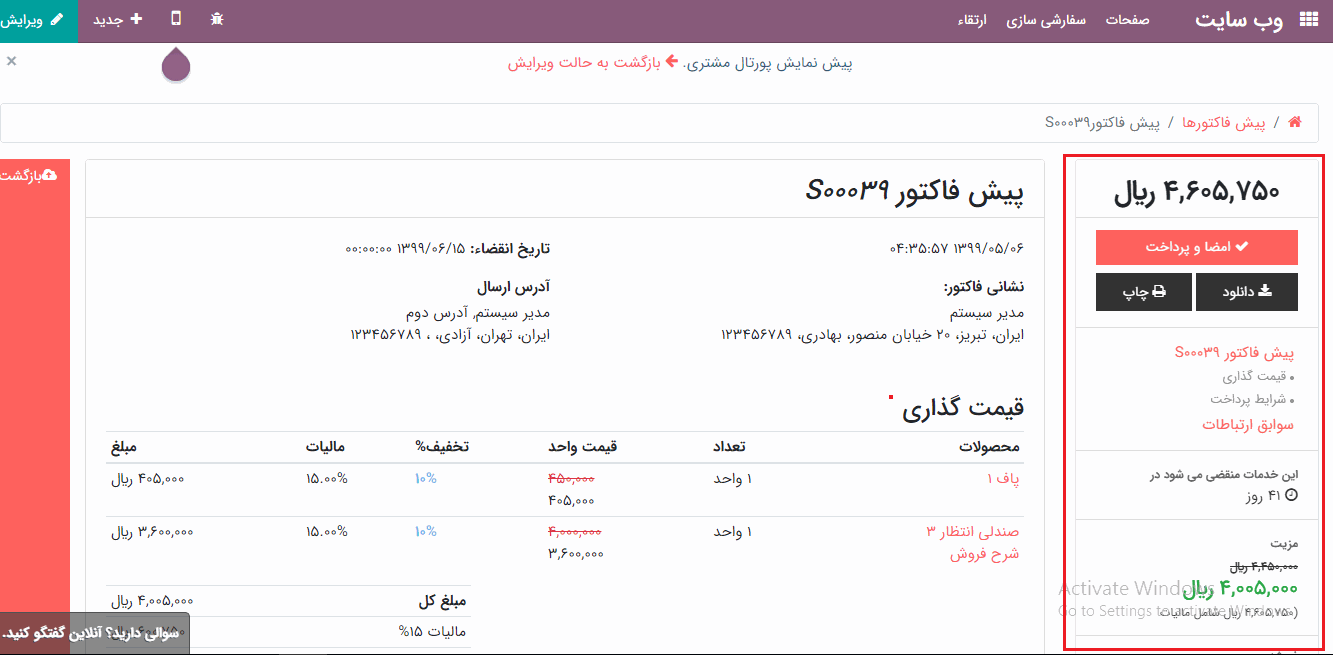The image size is (1333, 655).
Task: Open developer tools via the bug icon
Action: click(x=217, y=19)
